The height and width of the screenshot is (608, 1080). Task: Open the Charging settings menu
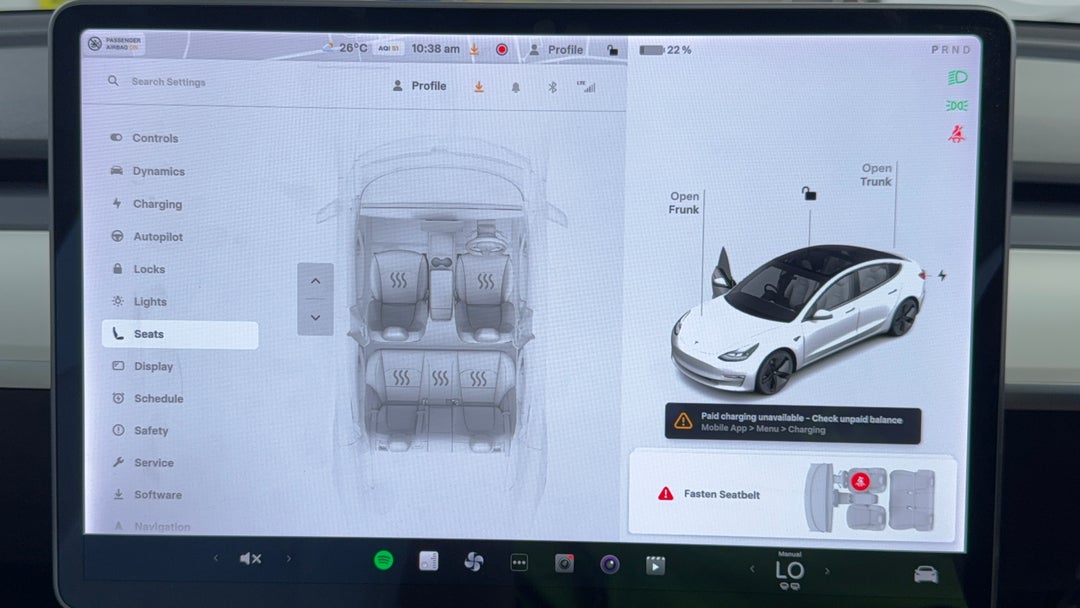157,204
